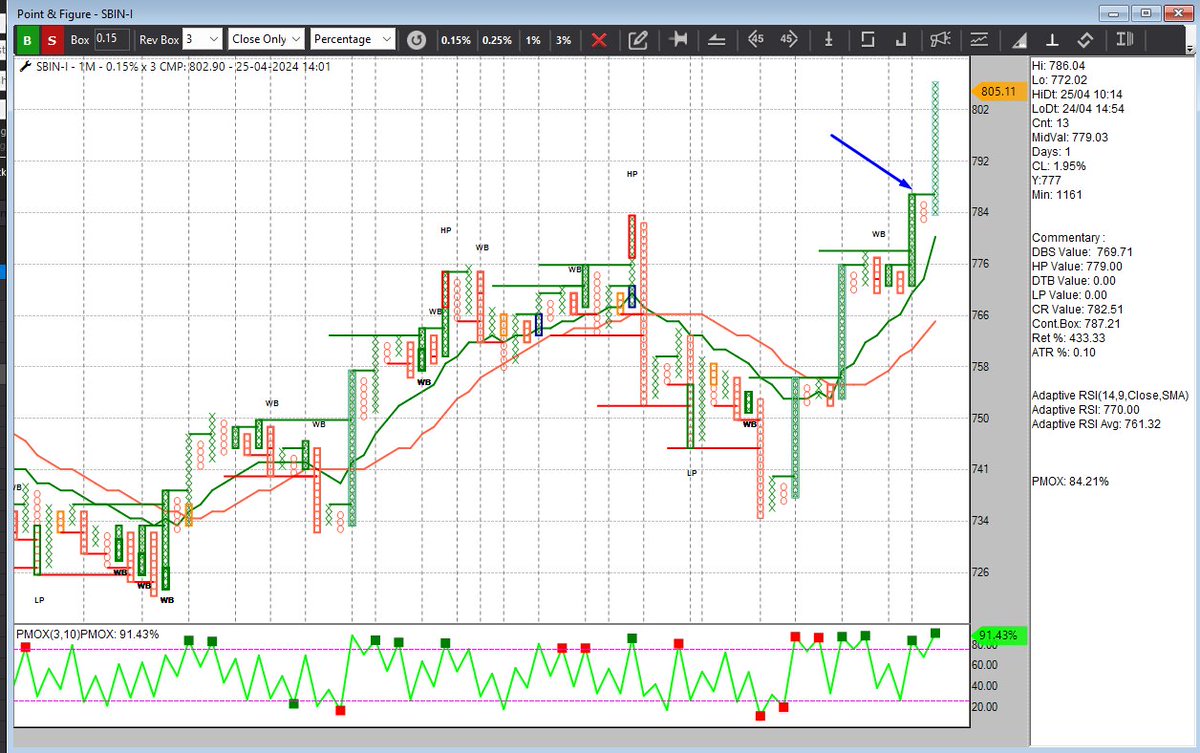1200x753 pixels.
Task: Click the circular refresh icon
Action: click(x=416, y=40)
